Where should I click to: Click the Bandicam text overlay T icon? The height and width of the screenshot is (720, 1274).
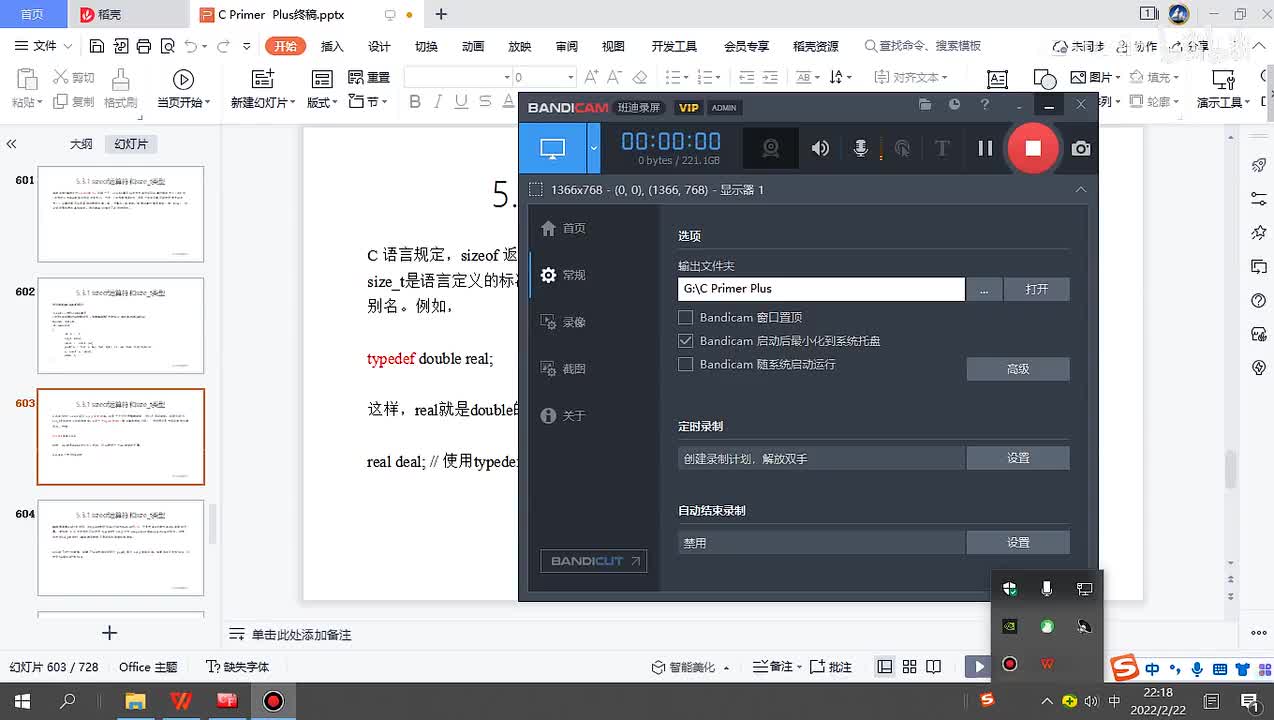pos(941,148)
